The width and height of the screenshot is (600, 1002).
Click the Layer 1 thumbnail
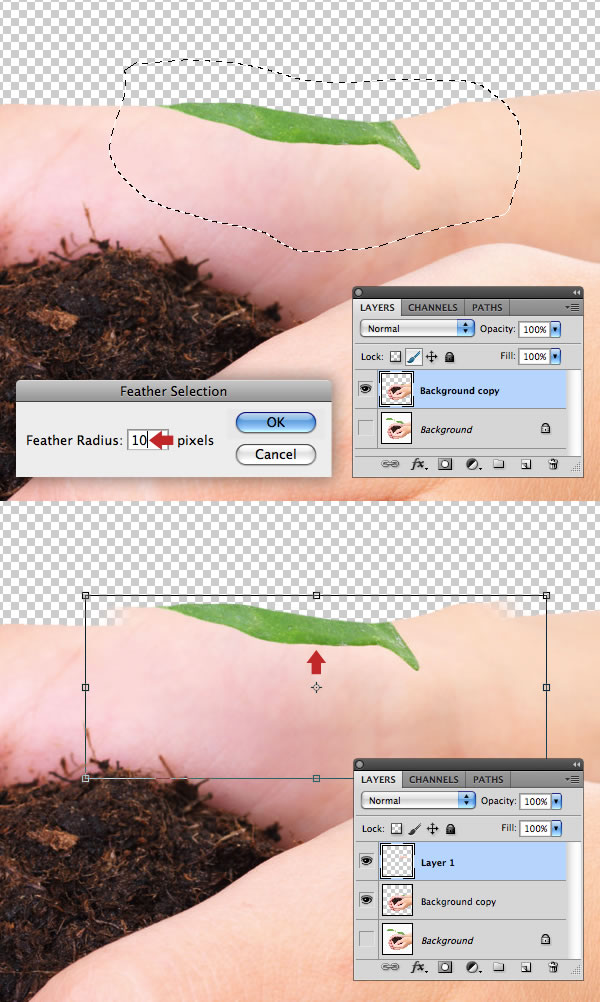397,861
